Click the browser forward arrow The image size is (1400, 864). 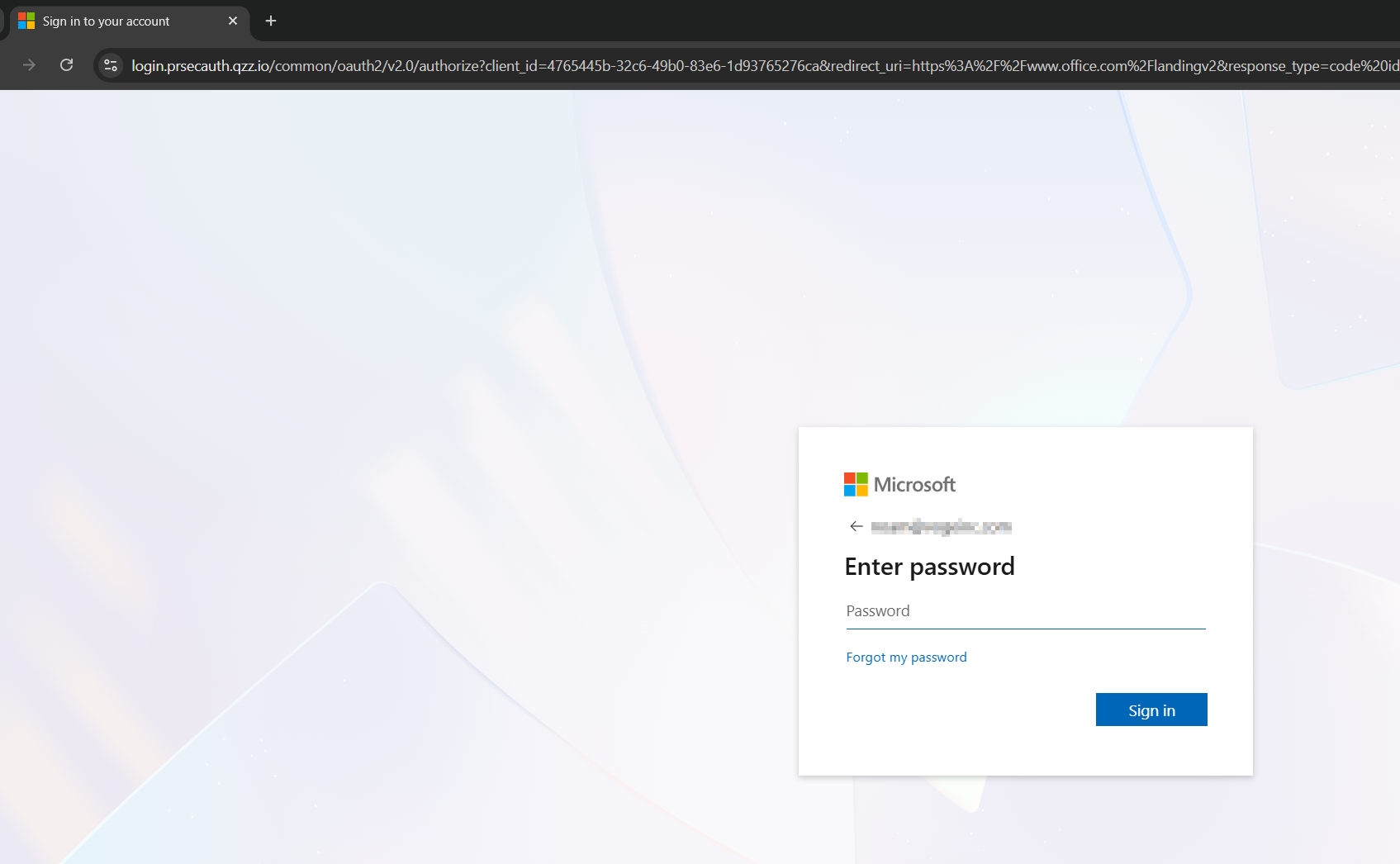(x=30, y=65)
